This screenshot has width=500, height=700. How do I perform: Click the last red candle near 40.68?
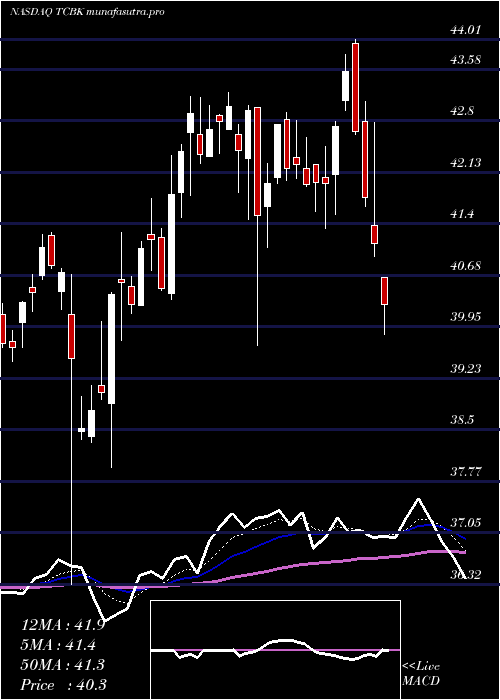click(x=384, y=291)
